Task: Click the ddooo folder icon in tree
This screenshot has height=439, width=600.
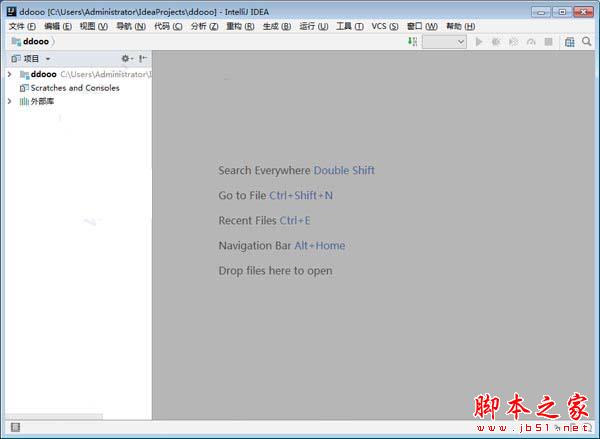Action: [24, 74]
